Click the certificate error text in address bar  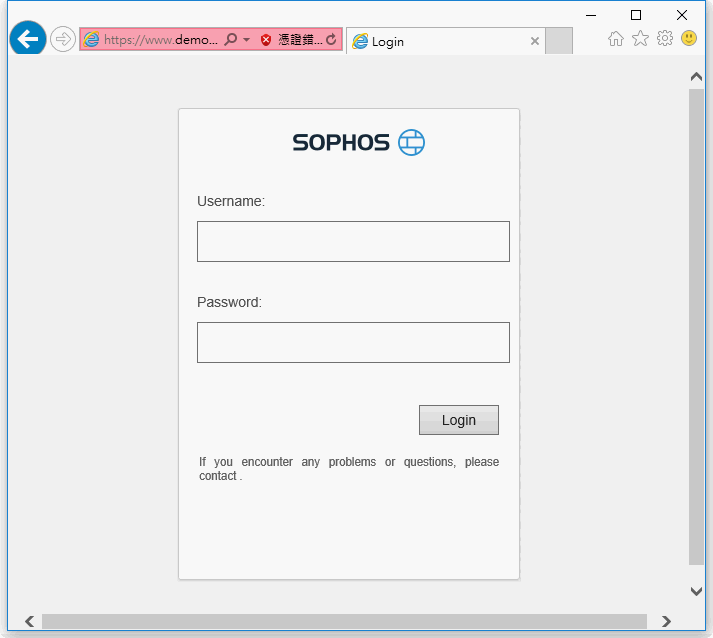pos(300,40)
